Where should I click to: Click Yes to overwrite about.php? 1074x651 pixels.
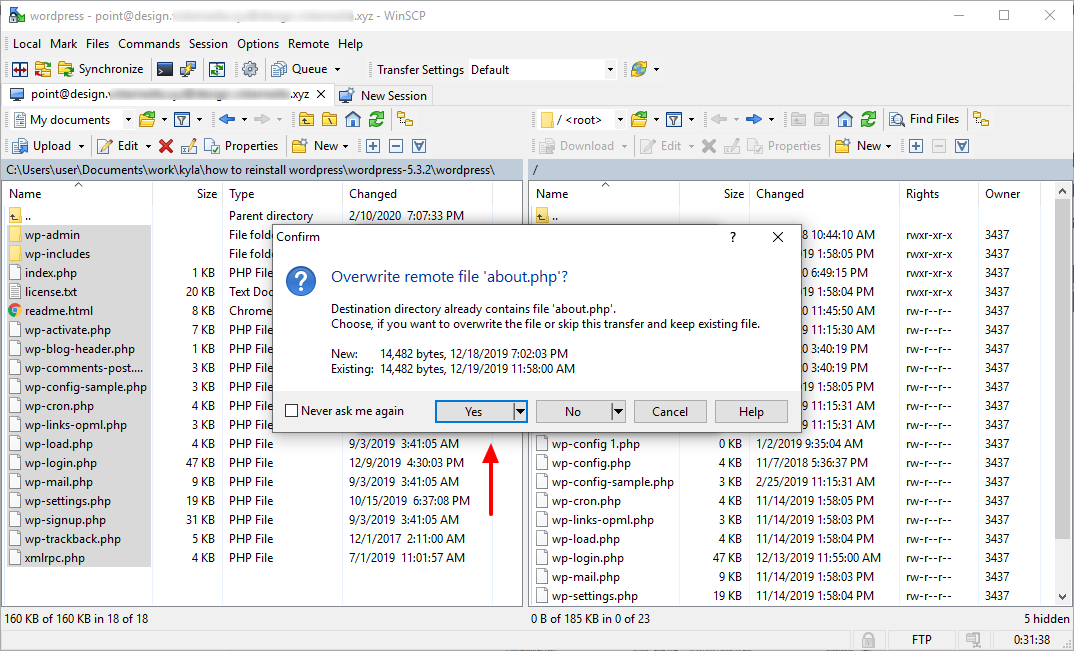pos(474,412)
